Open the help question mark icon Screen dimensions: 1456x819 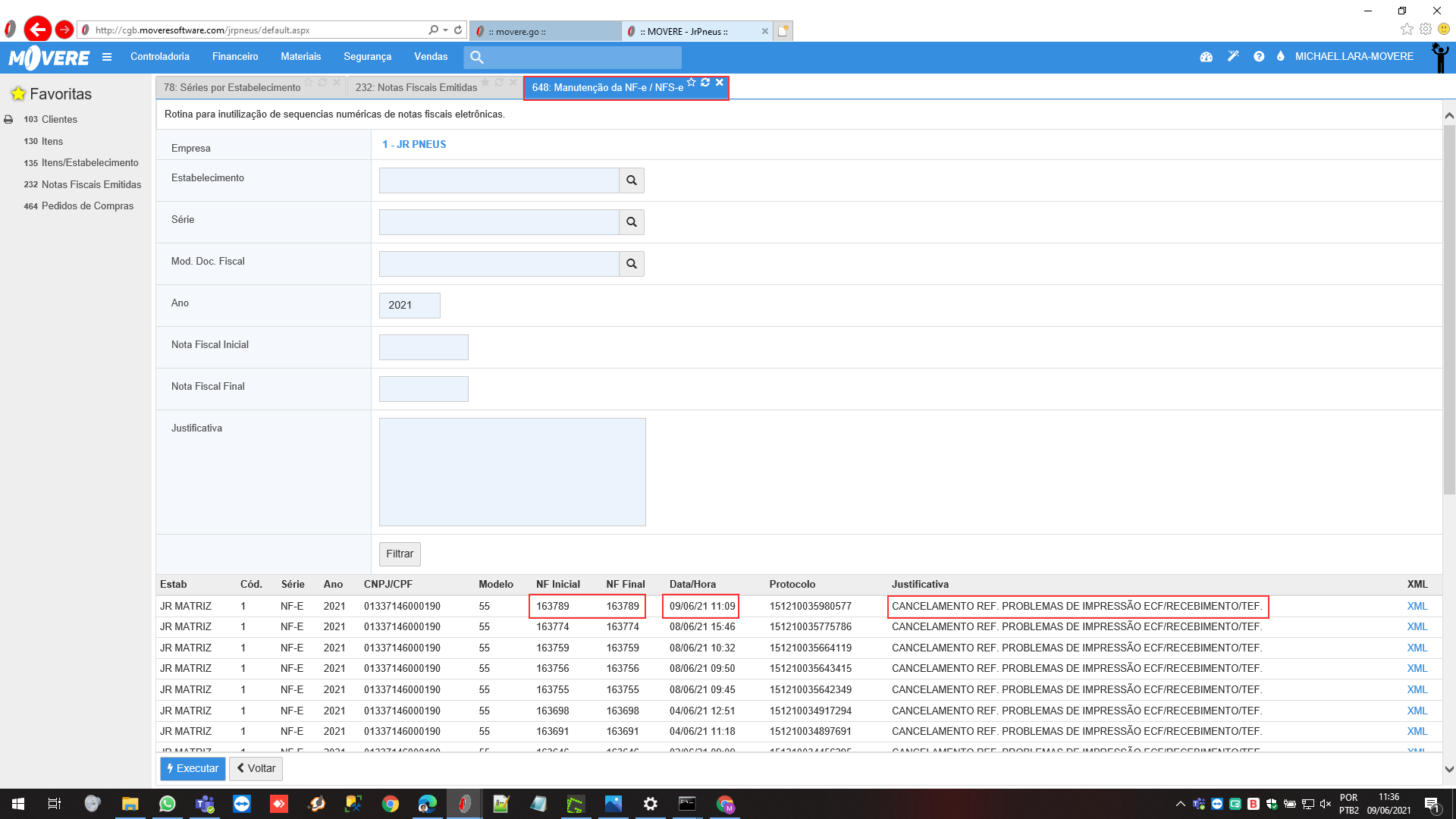tap(1259, 57)
